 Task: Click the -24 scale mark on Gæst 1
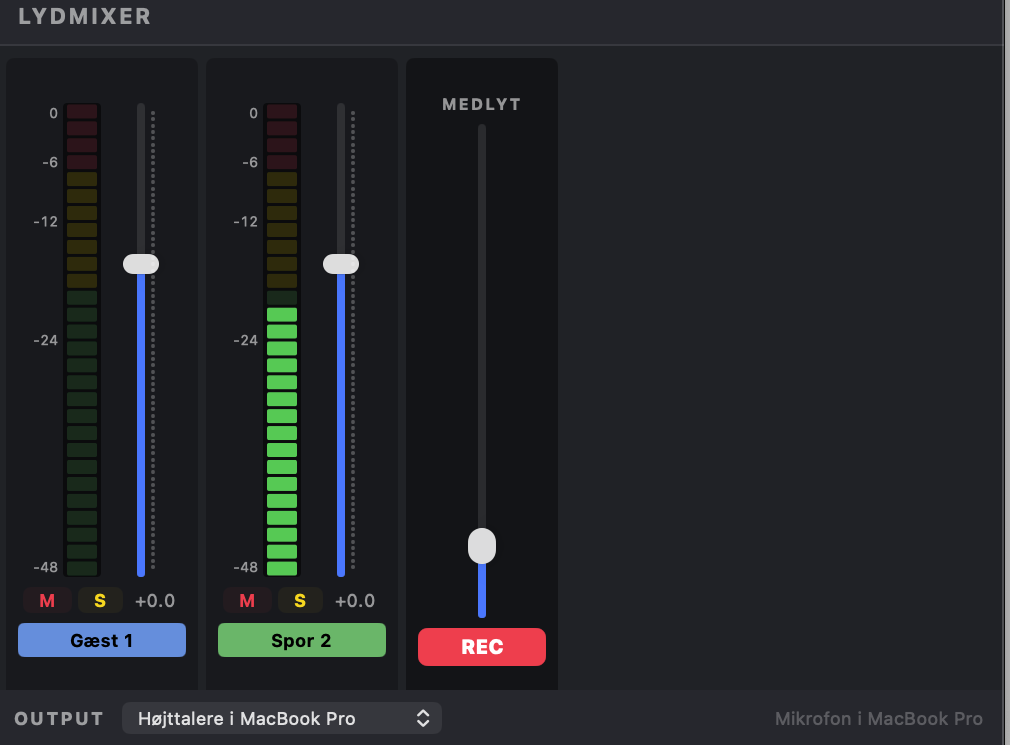[46, 340]
